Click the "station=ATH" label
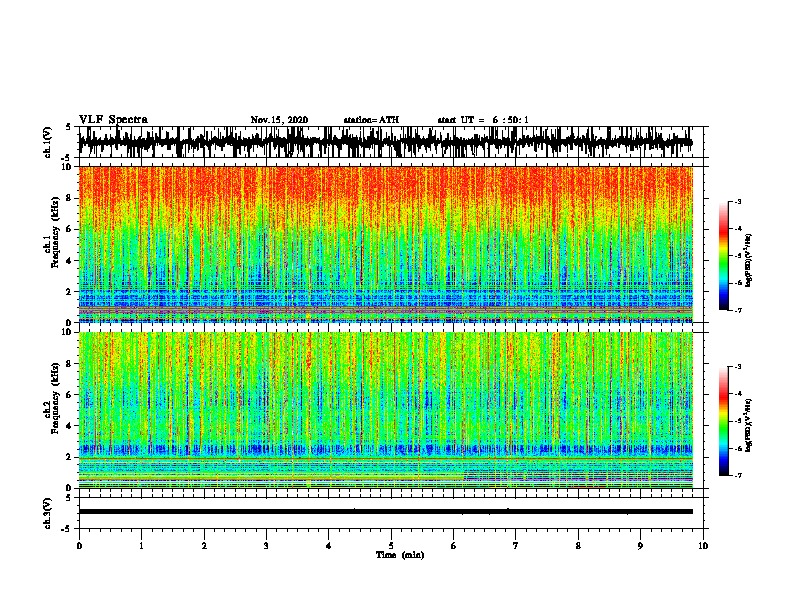 tap(371, 120)
